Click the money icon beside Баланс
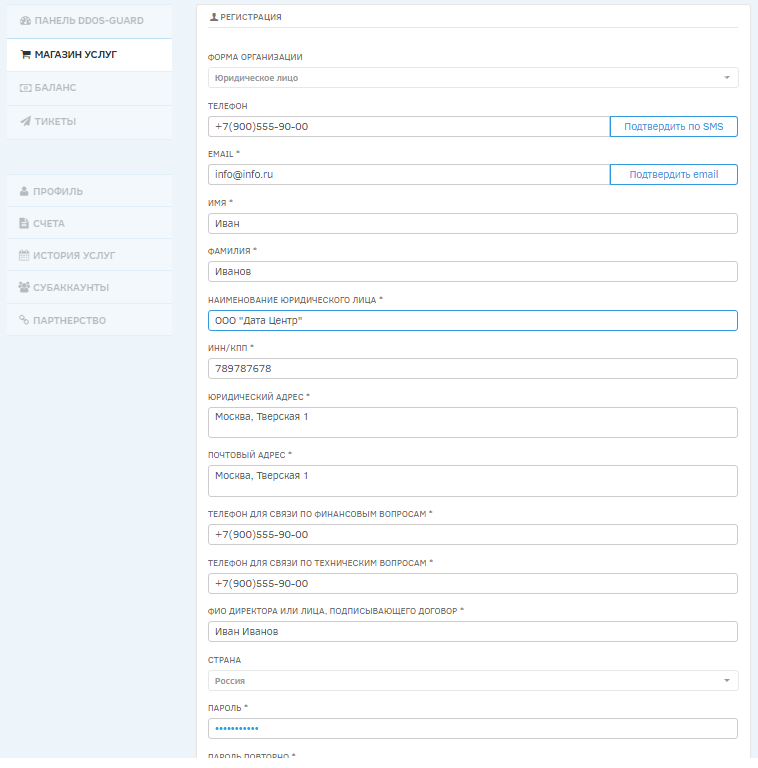This screenshot has width=758, height=768. tap(25, 88)
